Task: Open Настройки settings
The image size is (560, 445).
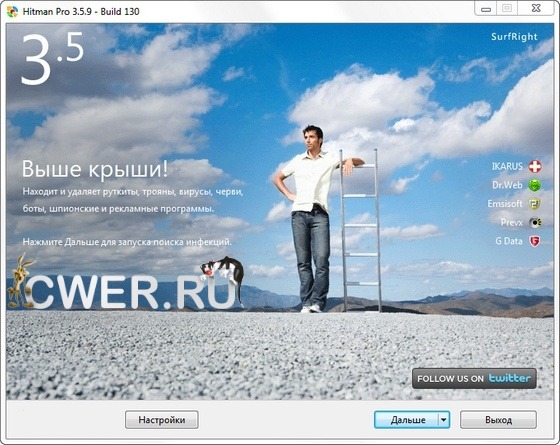Action: (162, 420)
